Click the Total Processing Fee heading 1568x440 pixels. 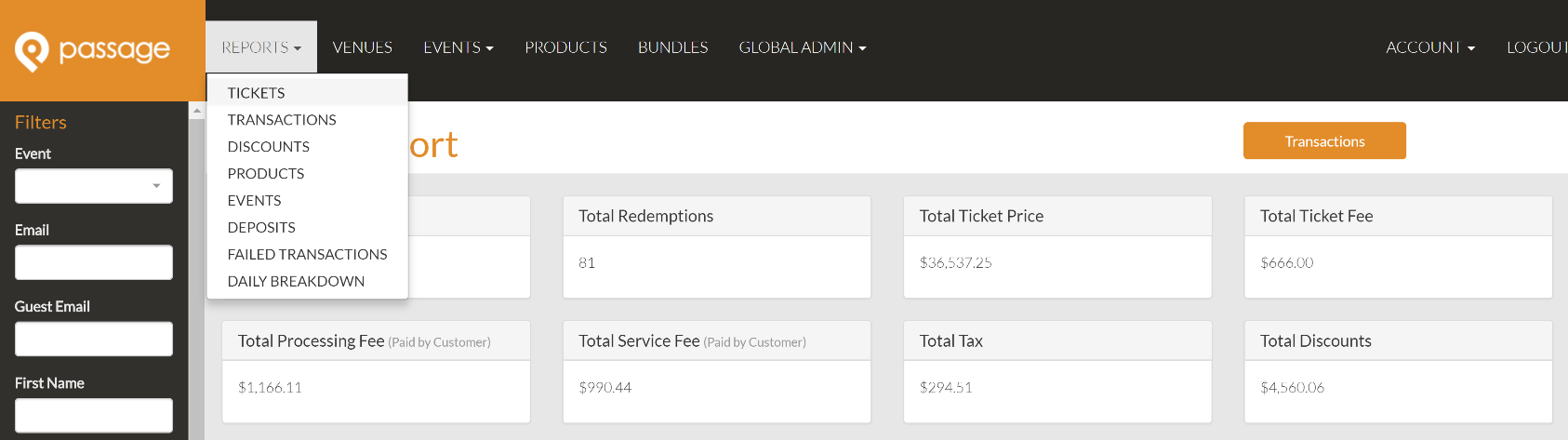click(x=364, y=341)
